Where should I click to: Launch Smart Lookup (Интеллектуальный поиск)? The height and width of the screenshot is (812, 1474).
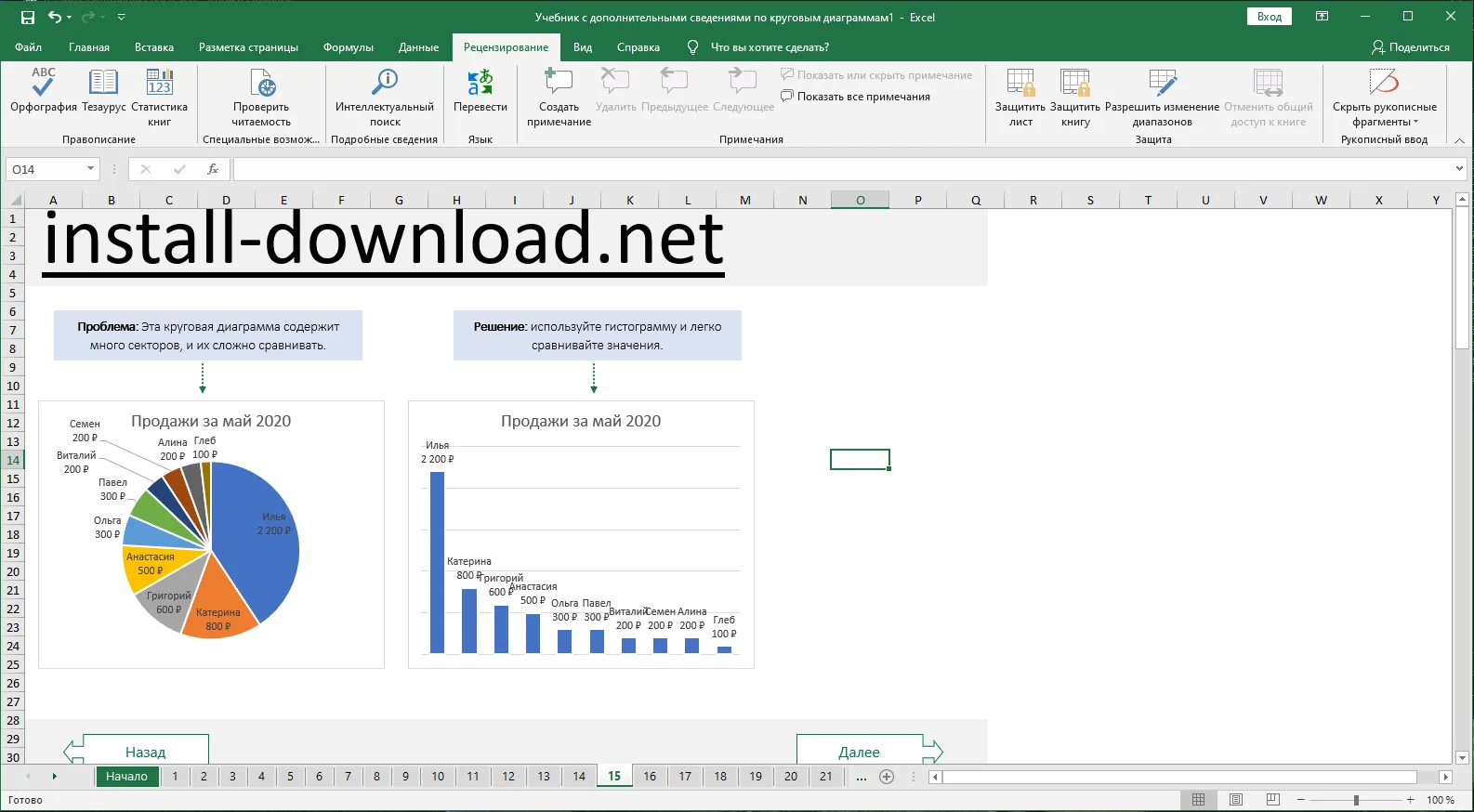click(384, 85)
